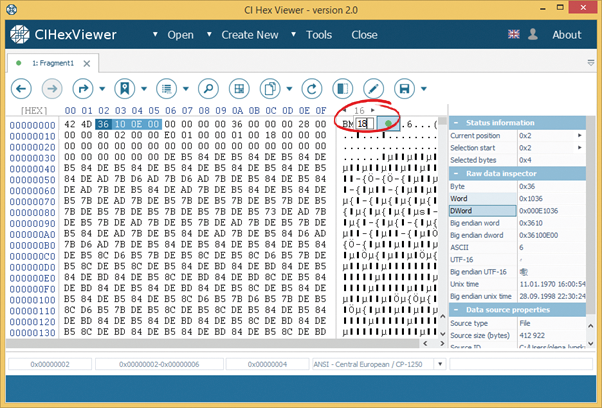Expand the bookmarks dropdown arrow
The width and height of the screenshot is (602, 408).
pyautogui.click(x=144, y=89)
